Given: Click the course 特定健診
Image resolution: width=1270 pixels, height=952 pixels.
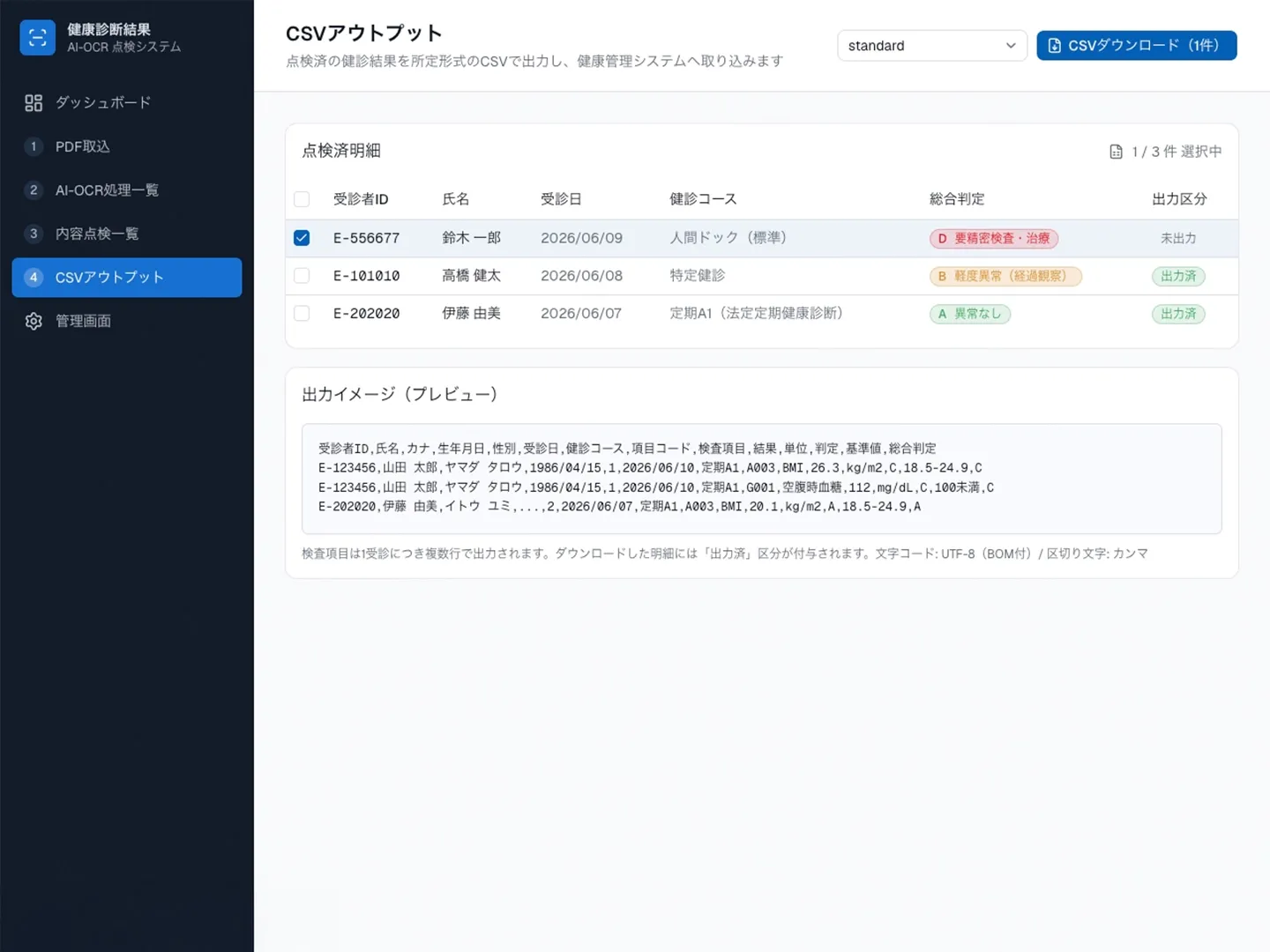Looking at the screenshot, I should tap(697, 276).
